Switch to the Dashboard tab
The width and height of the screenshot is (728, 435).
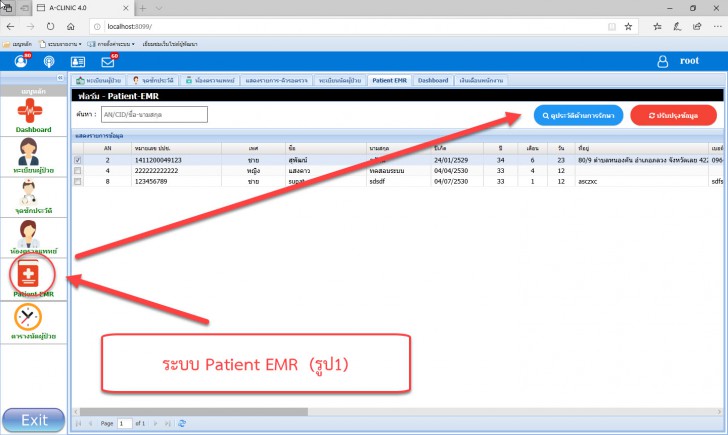(433, 80)
